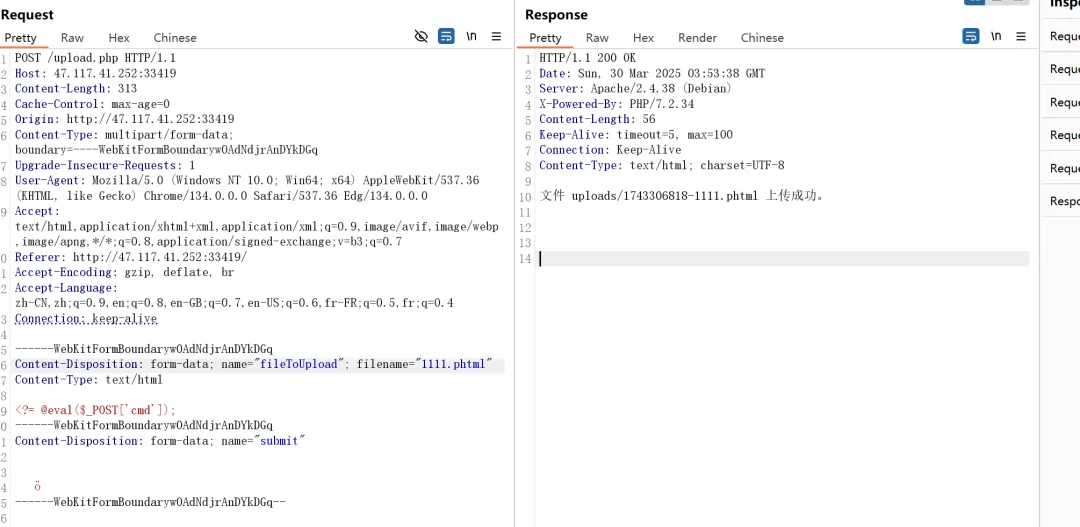Click the Date: Sun, 30 Mar 2025 header
Image resolution: width=1080 pixels, height=527 pixels.
(x=652, y=73)
